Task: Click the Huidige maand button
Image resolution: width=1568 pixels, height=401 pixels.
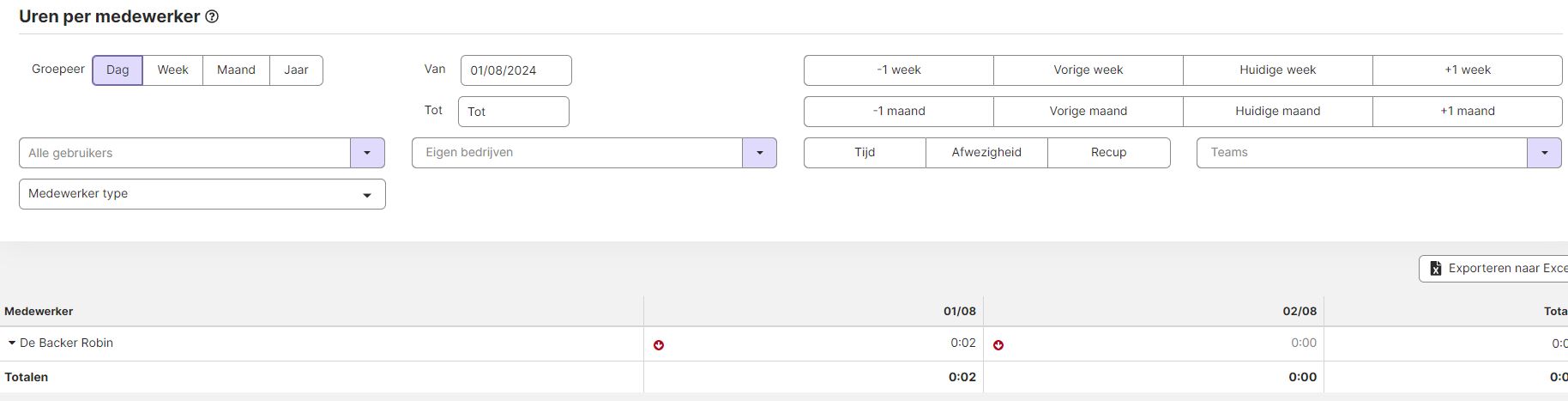Action: 1277,112
